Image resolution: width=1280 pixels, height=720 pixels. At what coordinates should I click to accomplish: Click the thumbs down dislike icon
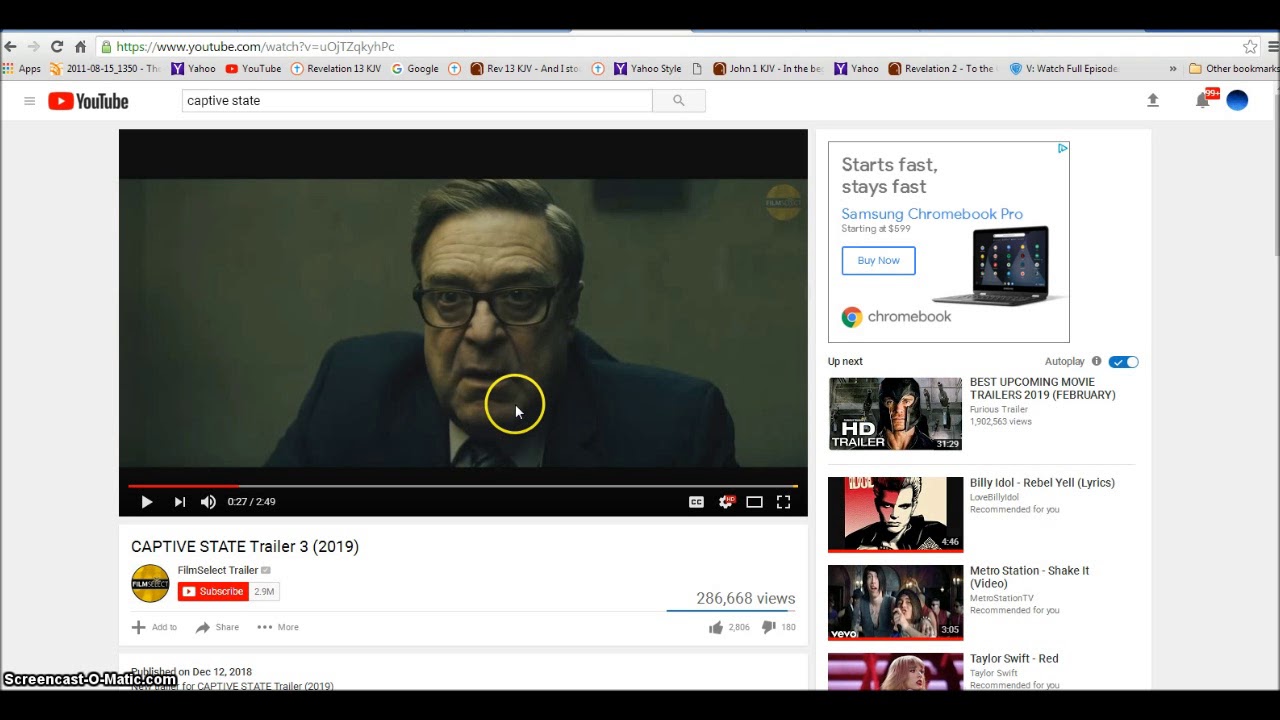[769, 627]
